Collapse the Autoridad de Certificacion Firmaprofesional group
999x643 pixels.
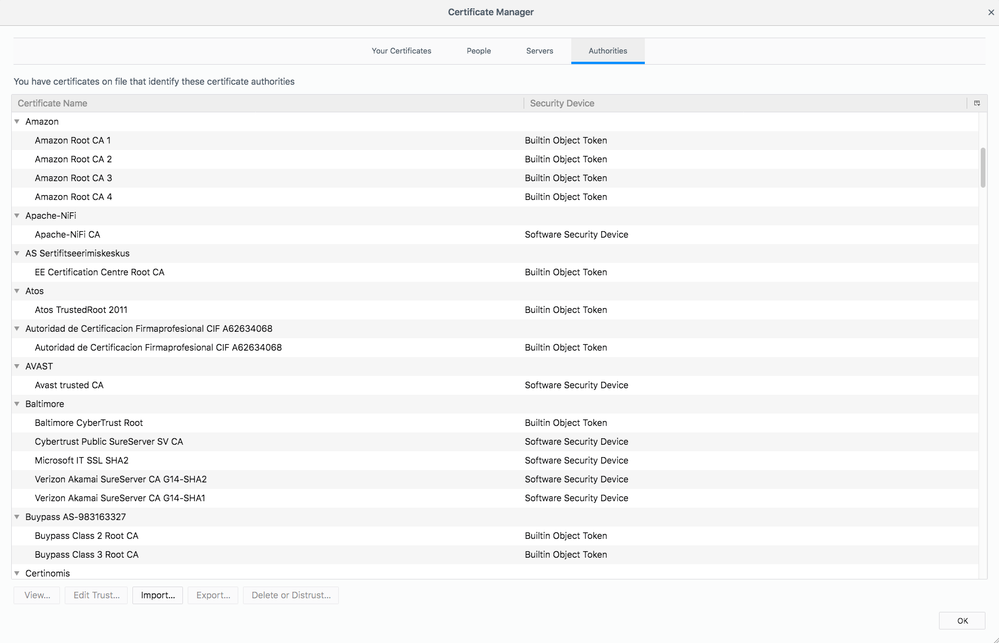17,329
